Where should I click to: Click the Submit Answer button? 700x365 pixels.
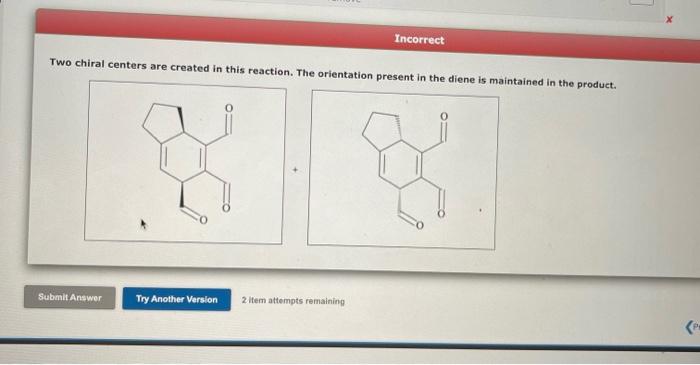pyautogui.click(x=70, y=297)
